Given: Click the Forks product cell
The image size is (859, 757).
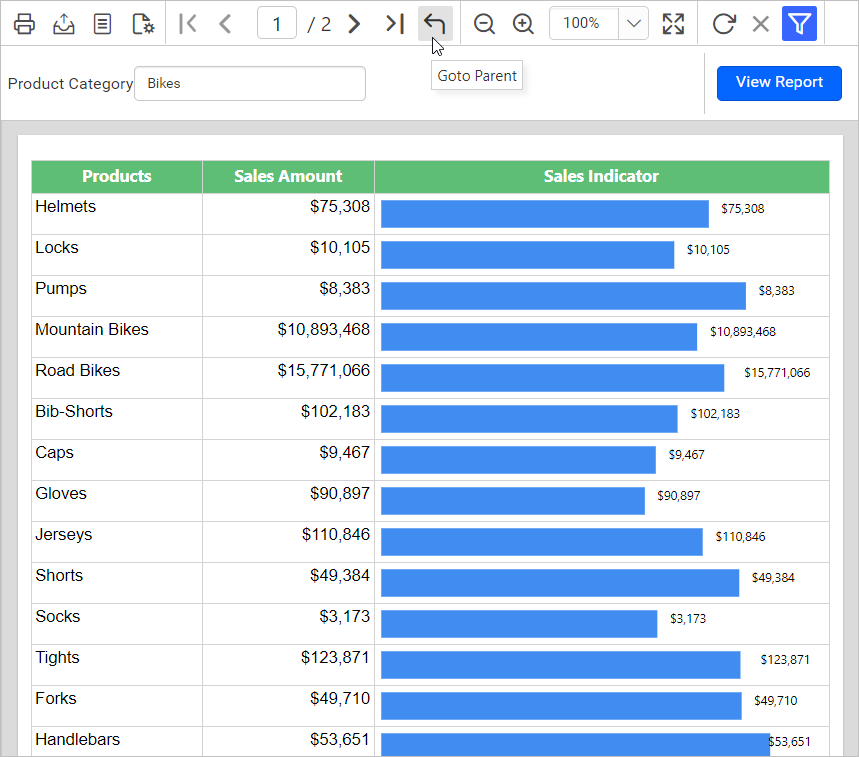Looking at the screenshot, I should pos(117,707).
